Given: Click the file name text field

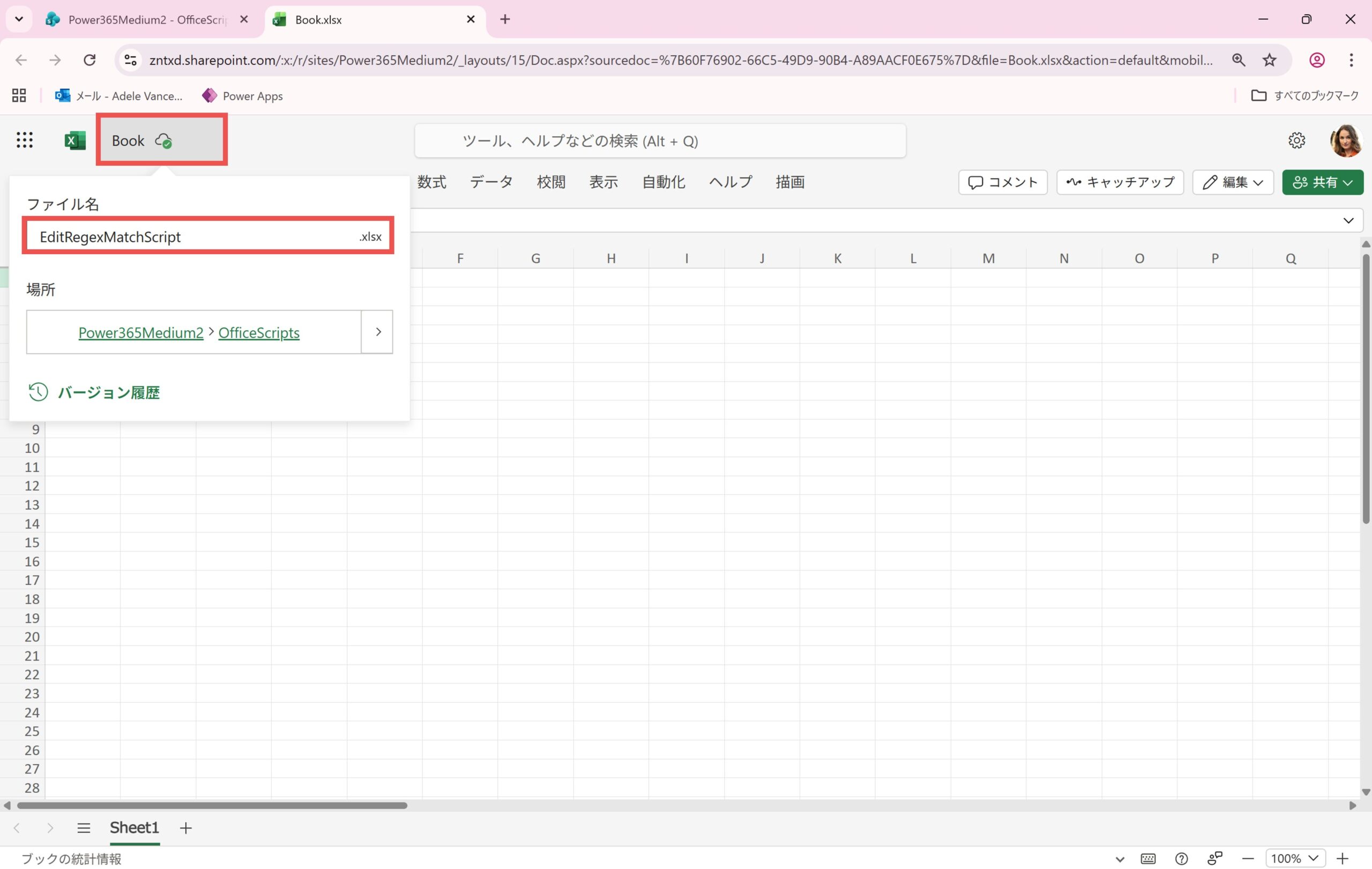Looking at the screenshot, I should point(193,237).
